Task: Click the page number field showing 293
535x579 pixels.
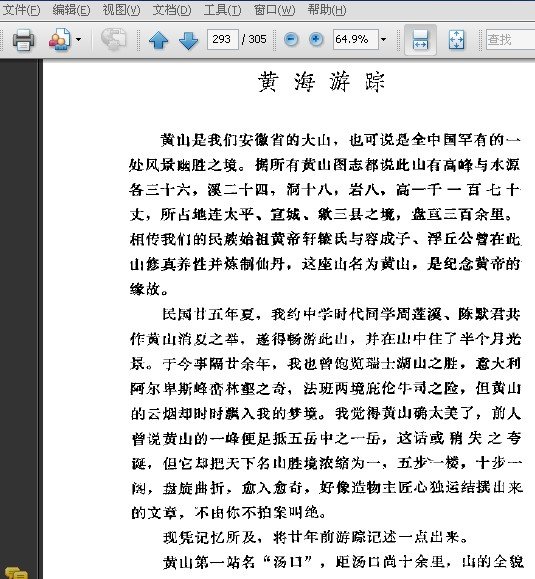Action: pos(223,39)
